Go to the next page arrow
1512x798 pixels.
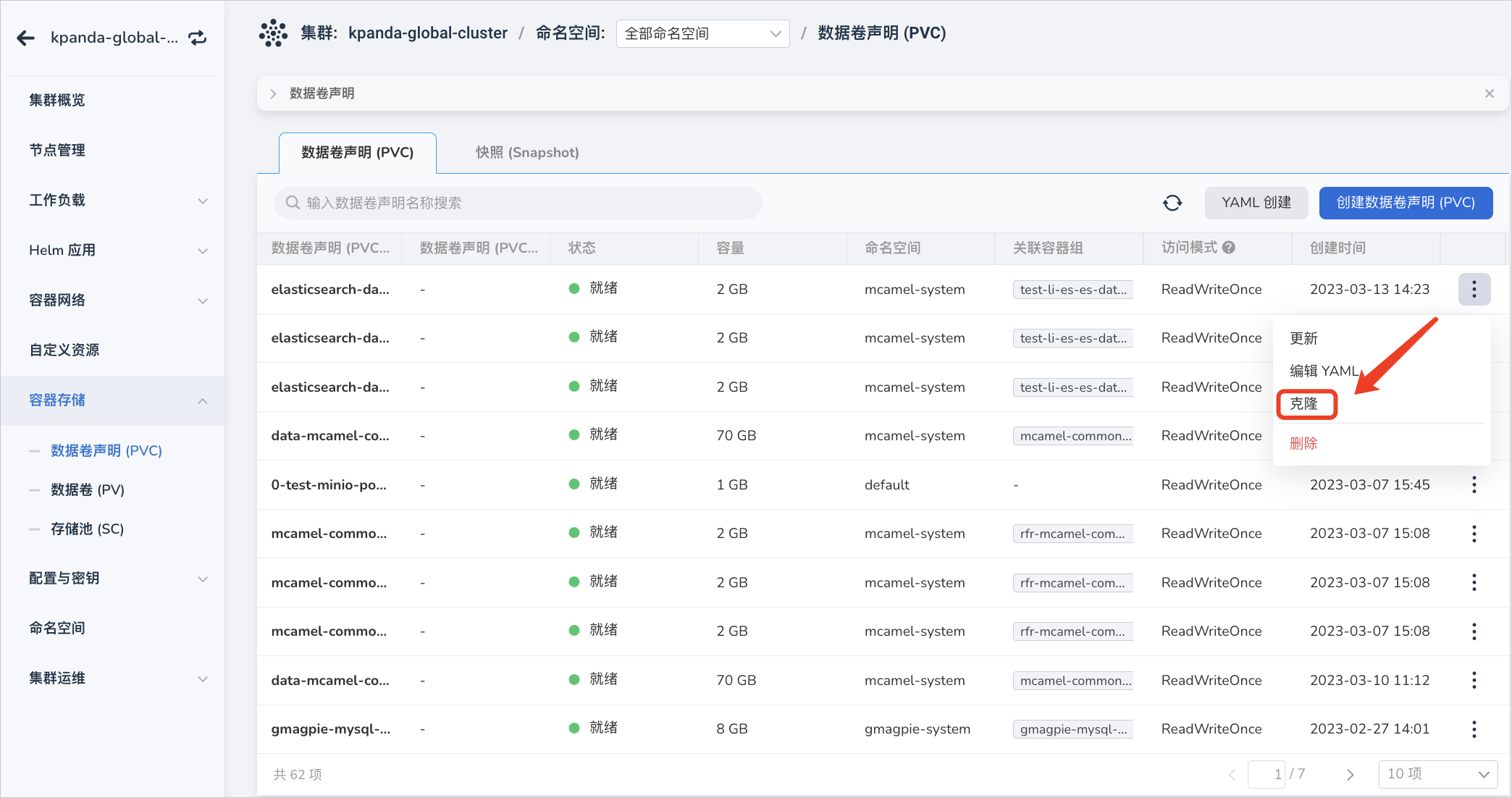[x=1350, y=775]
